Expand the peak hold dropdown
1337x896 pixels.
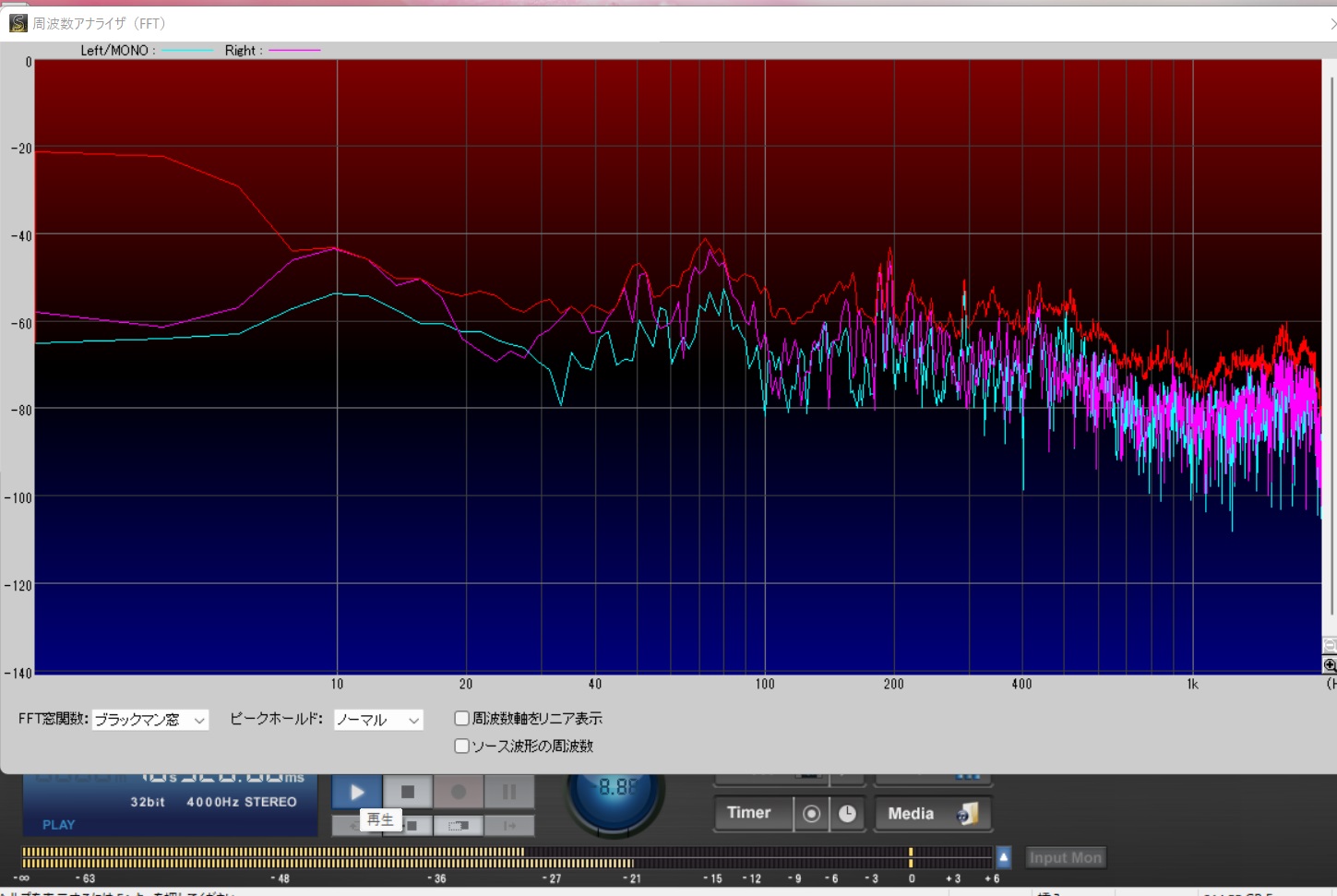pyautogui.click(x=377, y=720)
